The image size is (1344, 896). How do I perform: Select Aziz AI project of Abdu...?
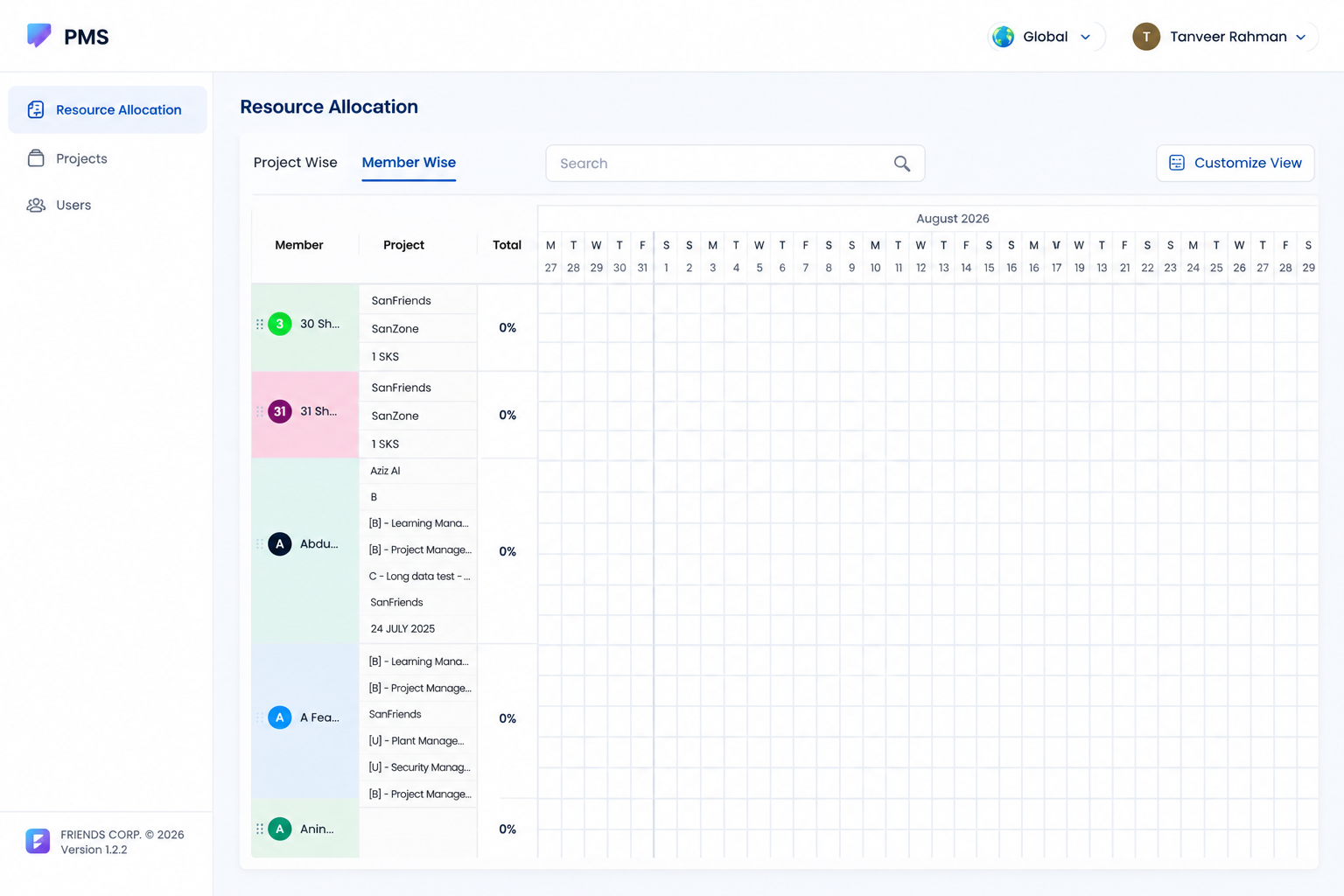pyautogui.click(x=385, y=471)
